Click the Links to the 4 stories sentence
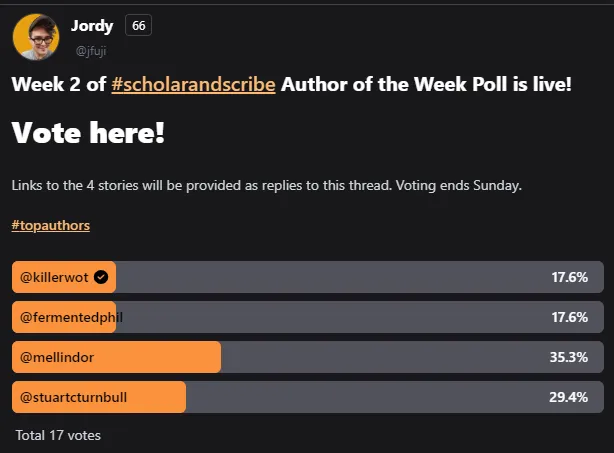 click(x=202, y=185)
